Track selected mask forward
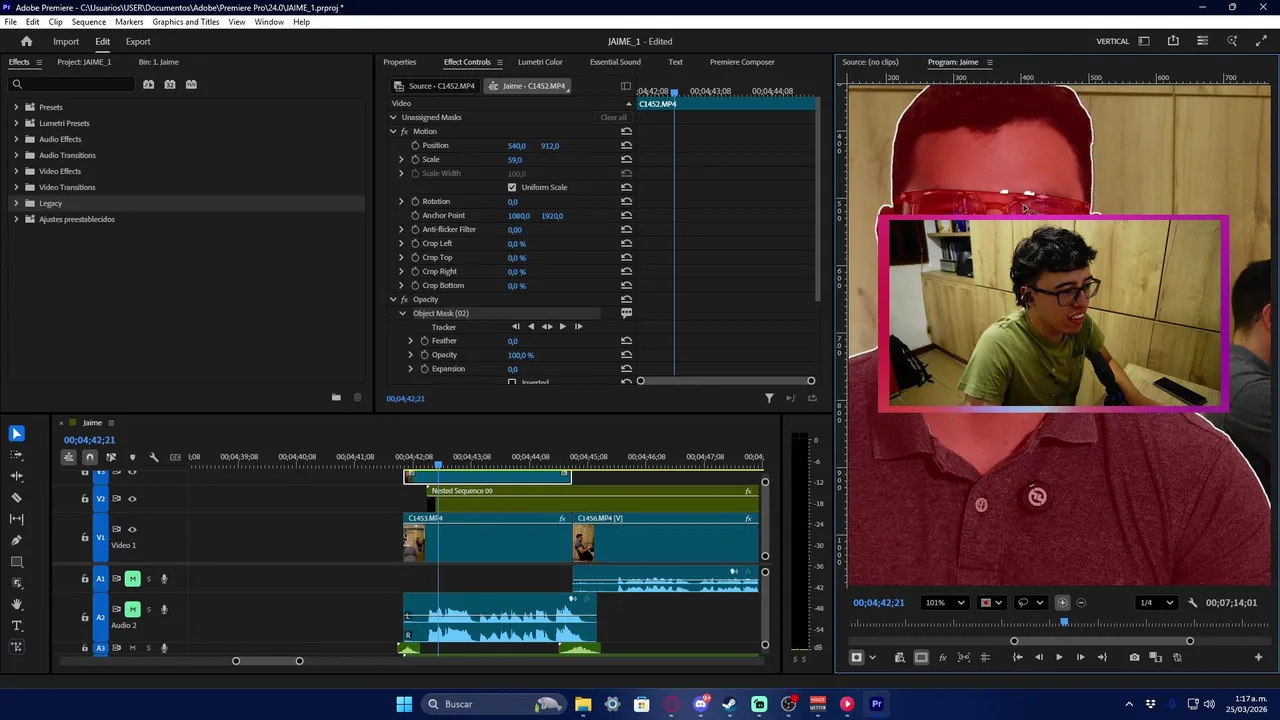1280x720 pixels. (562, 327)
